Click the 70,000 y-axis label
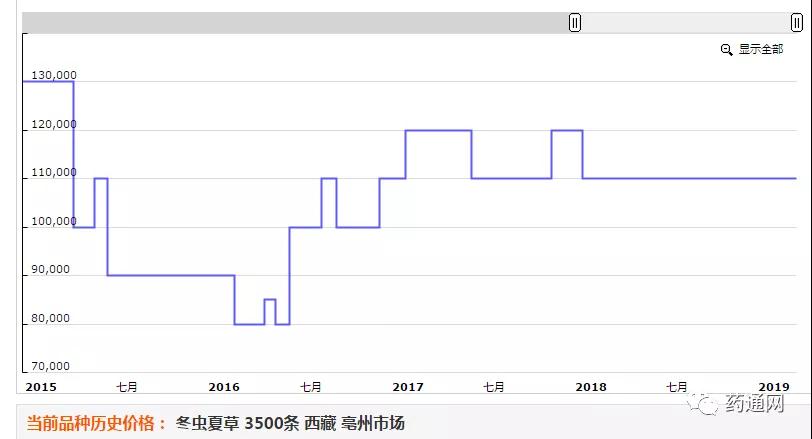The height and width of the screenshot is (439, 812). coord(50,366)
